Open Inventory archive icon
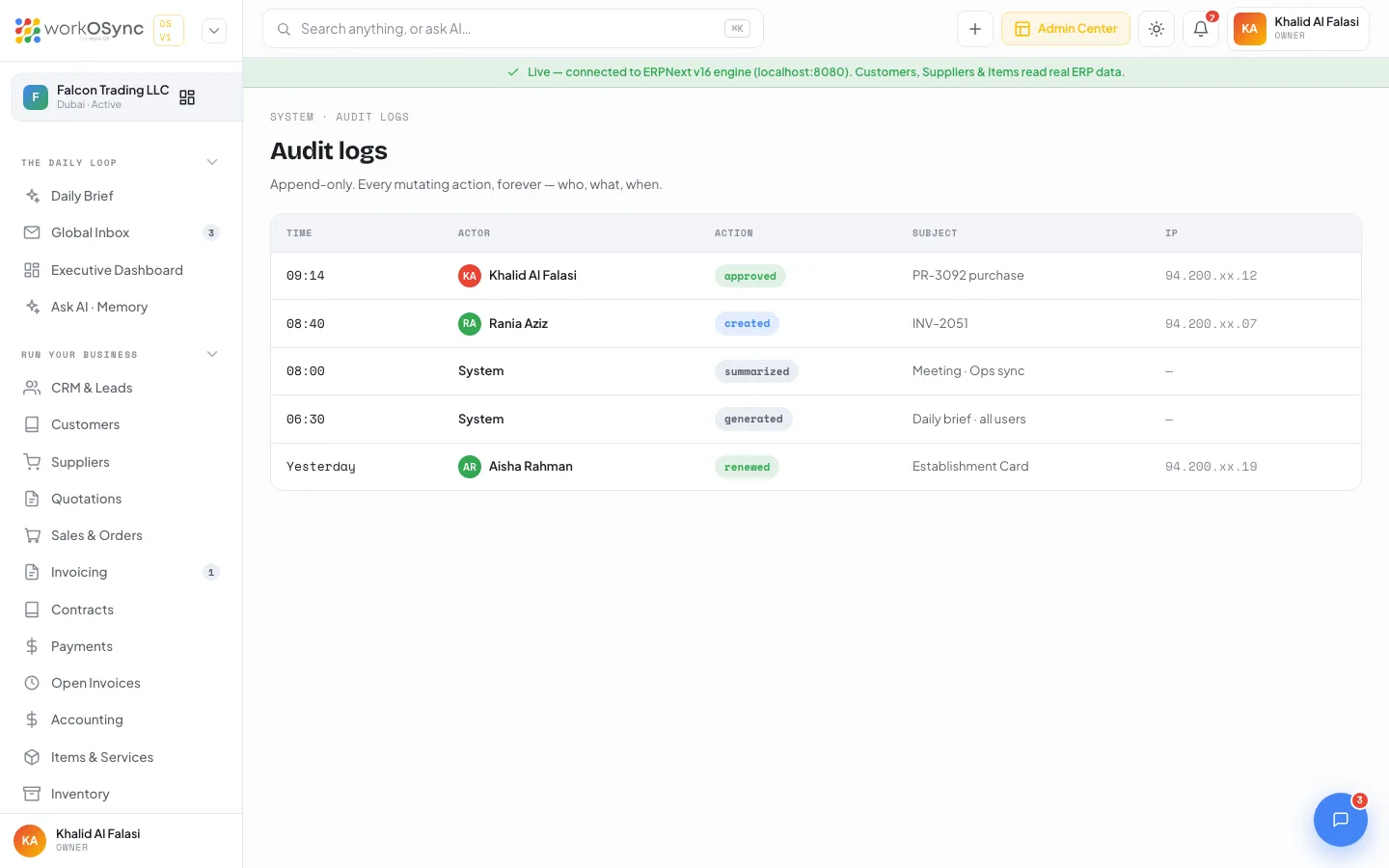This screenshot has width=1389, height=868. point(32,794)
